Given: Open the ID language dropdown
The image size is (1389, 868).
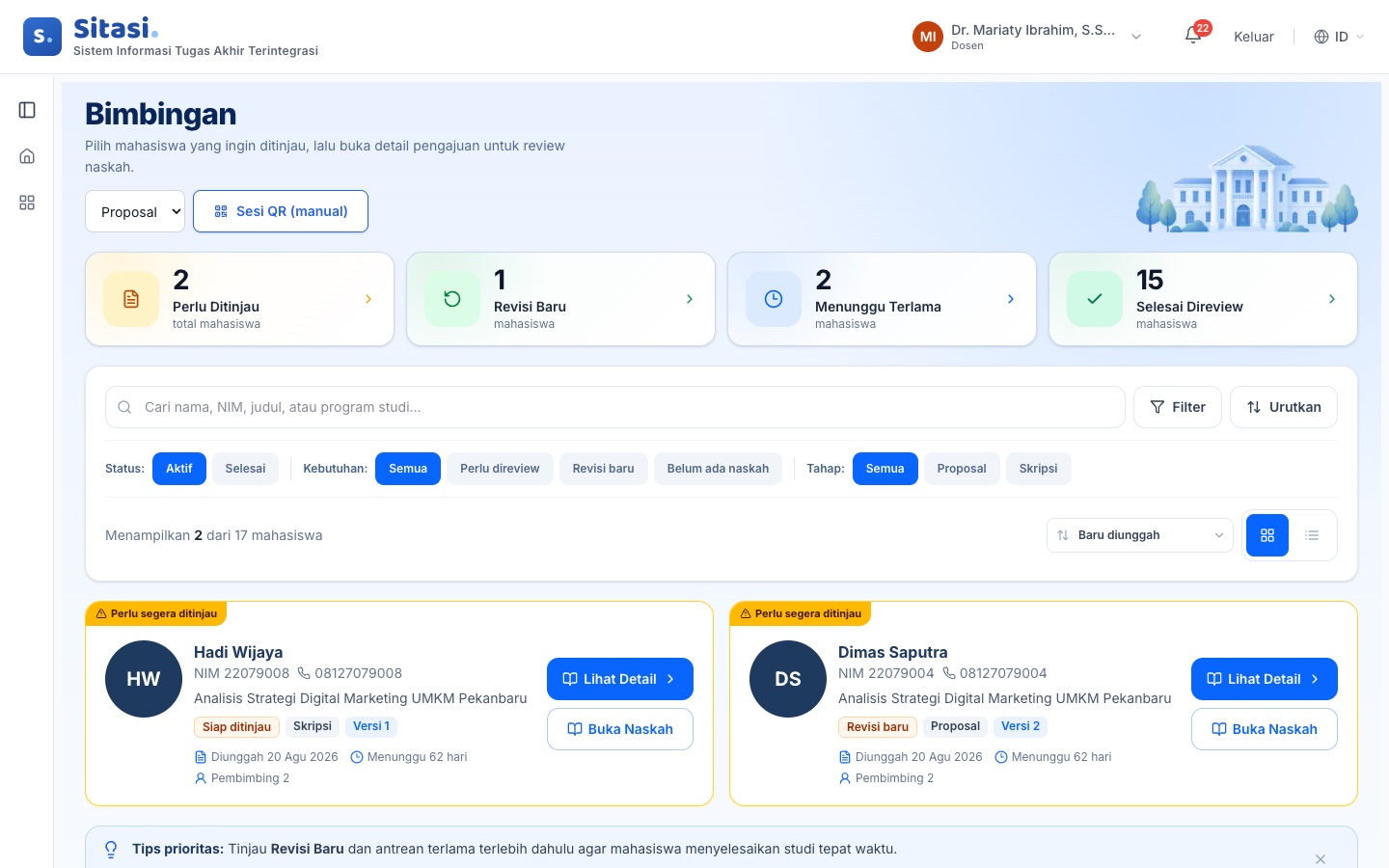Looking at the screenshot, I should 1339,37.
